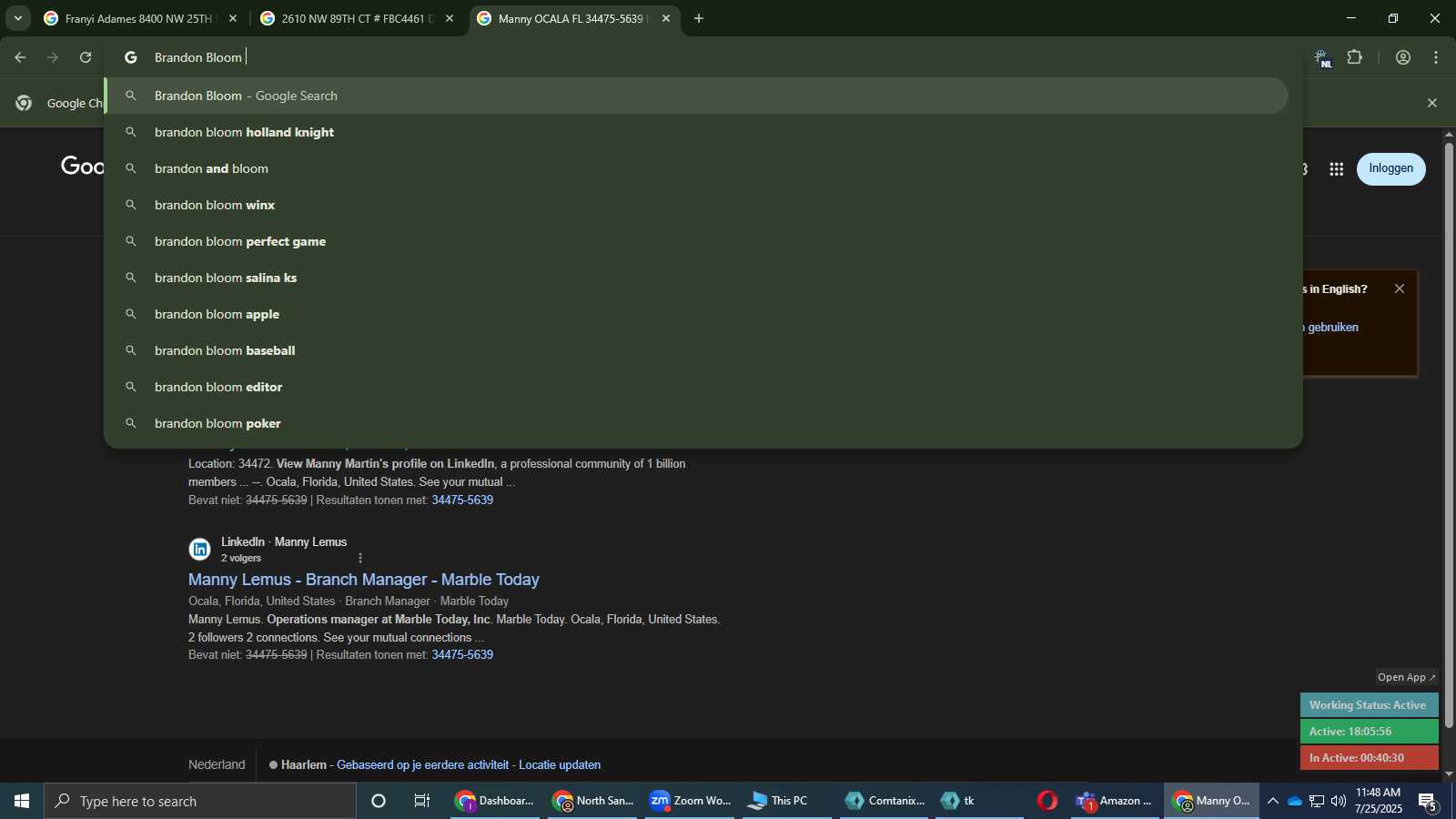
Task: Click the Inloggen sign-in button
Action: click(x=1390, y=168)
